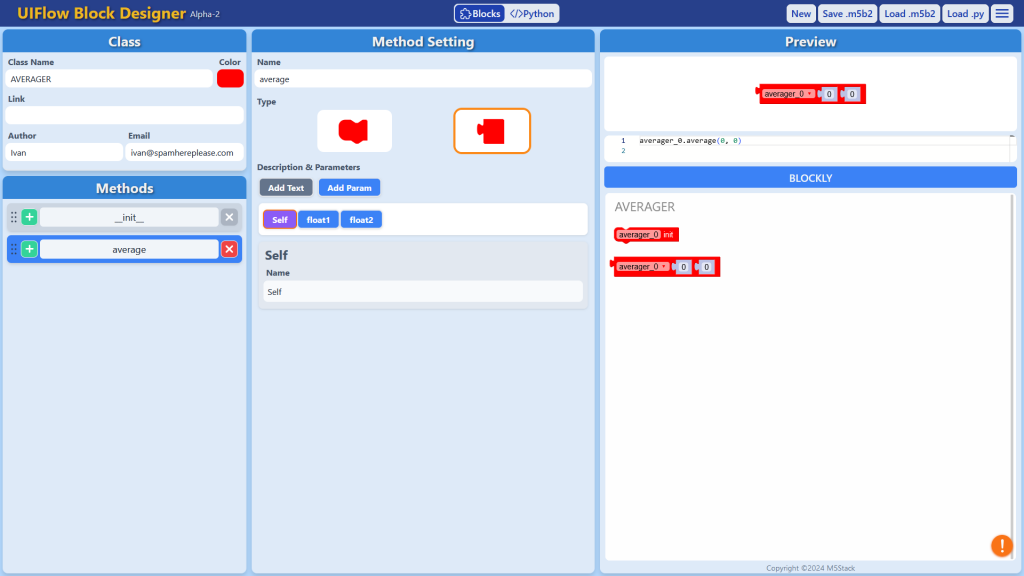This screenshot has width=1024, height=576.
Task: Click green plus icon on average method
Action: 29,249
